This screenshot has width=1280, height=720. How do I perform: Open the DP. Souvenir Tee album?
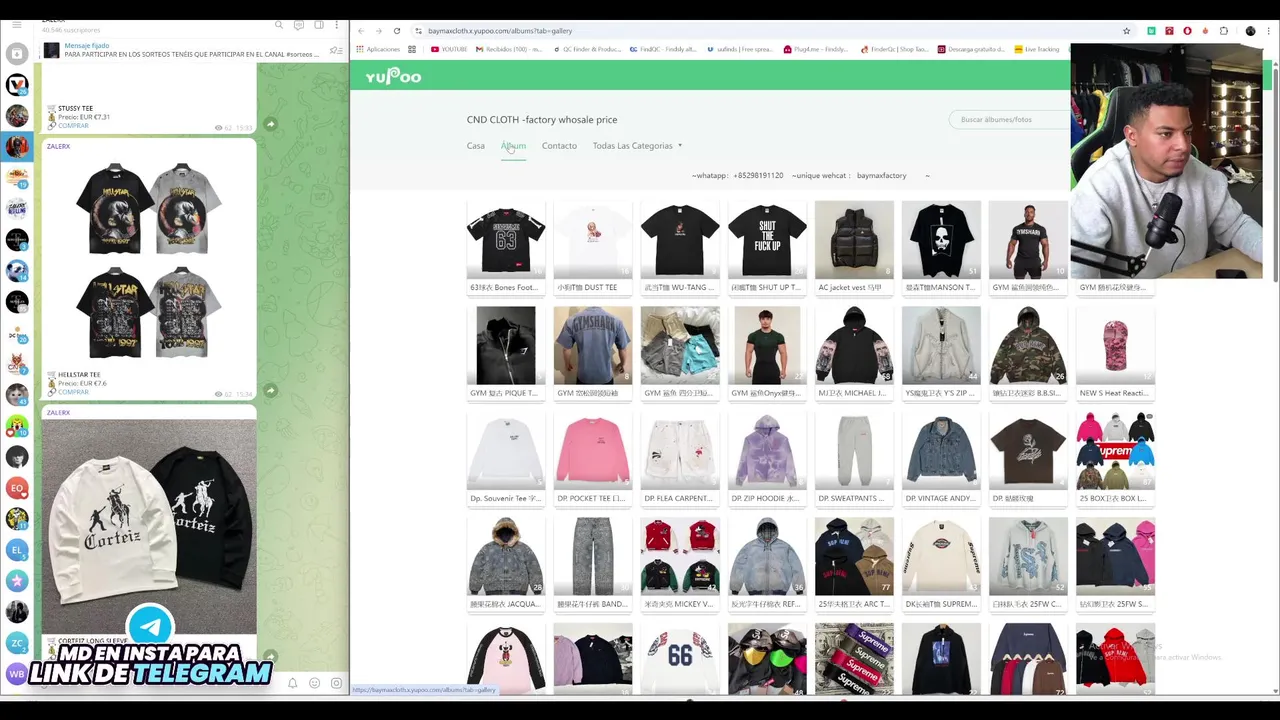pyautogui.click(x=506, y=458)
